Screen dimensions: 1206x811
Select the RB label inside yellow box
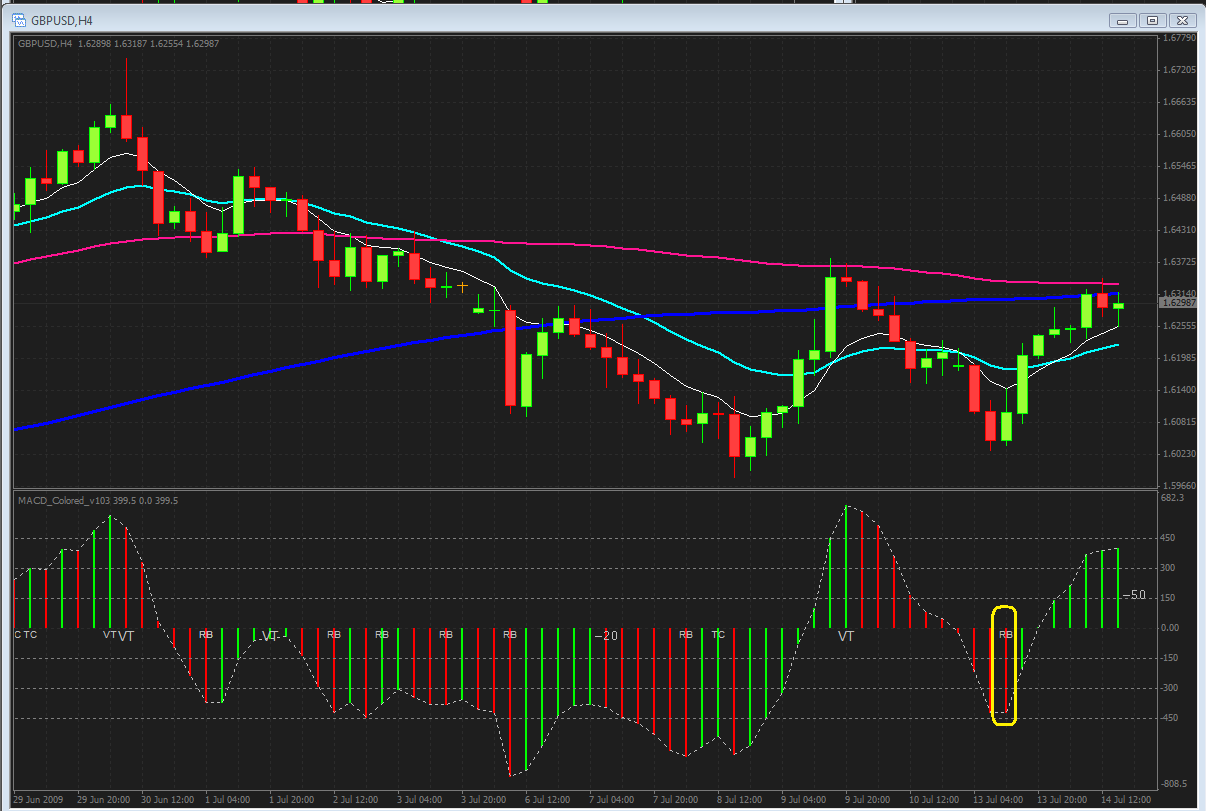pos(1006,635)
